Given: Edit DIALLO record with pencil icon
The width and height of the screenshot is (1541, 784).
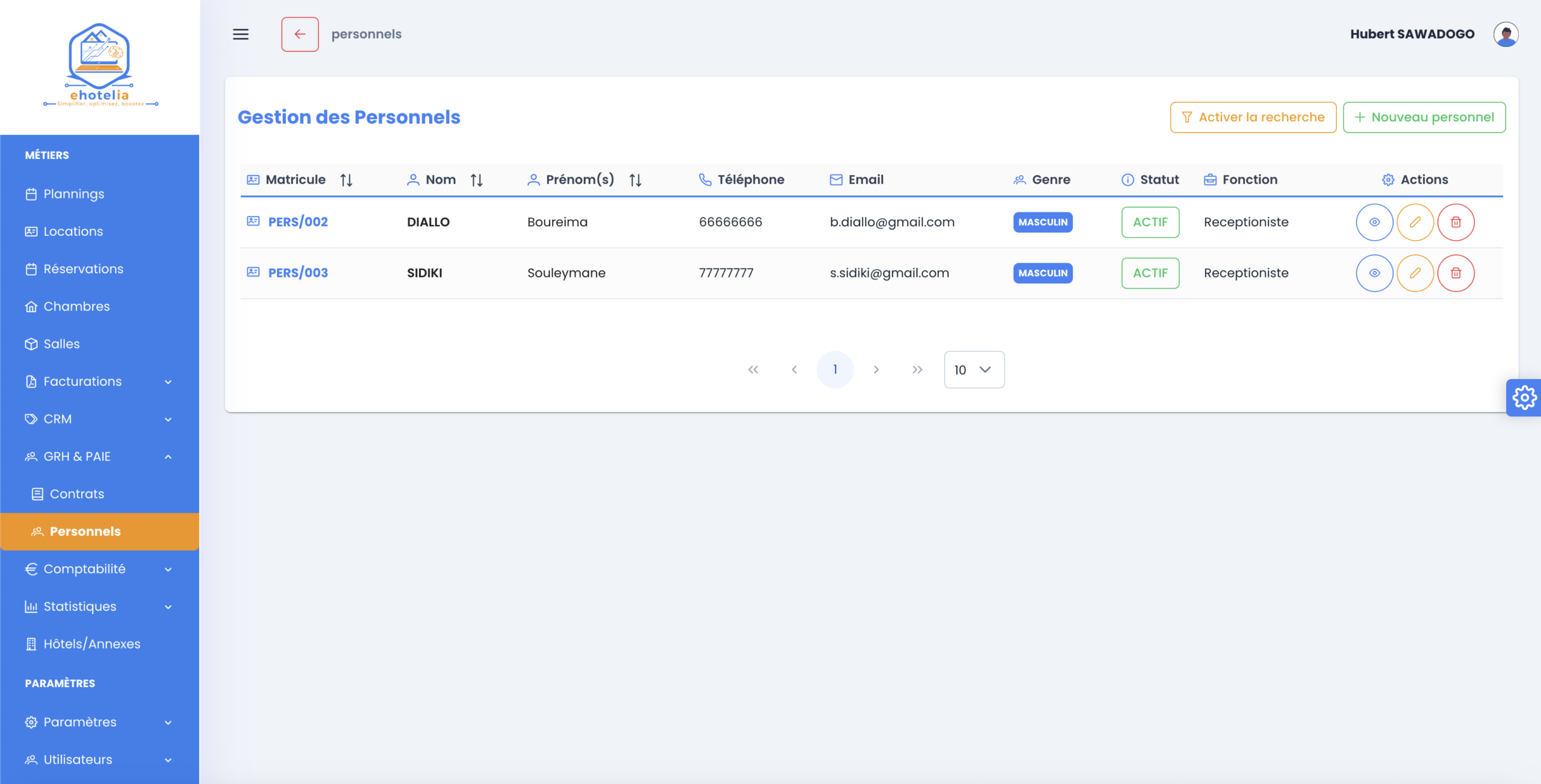Looking at the screenshot, I should tap(1415, 222).
